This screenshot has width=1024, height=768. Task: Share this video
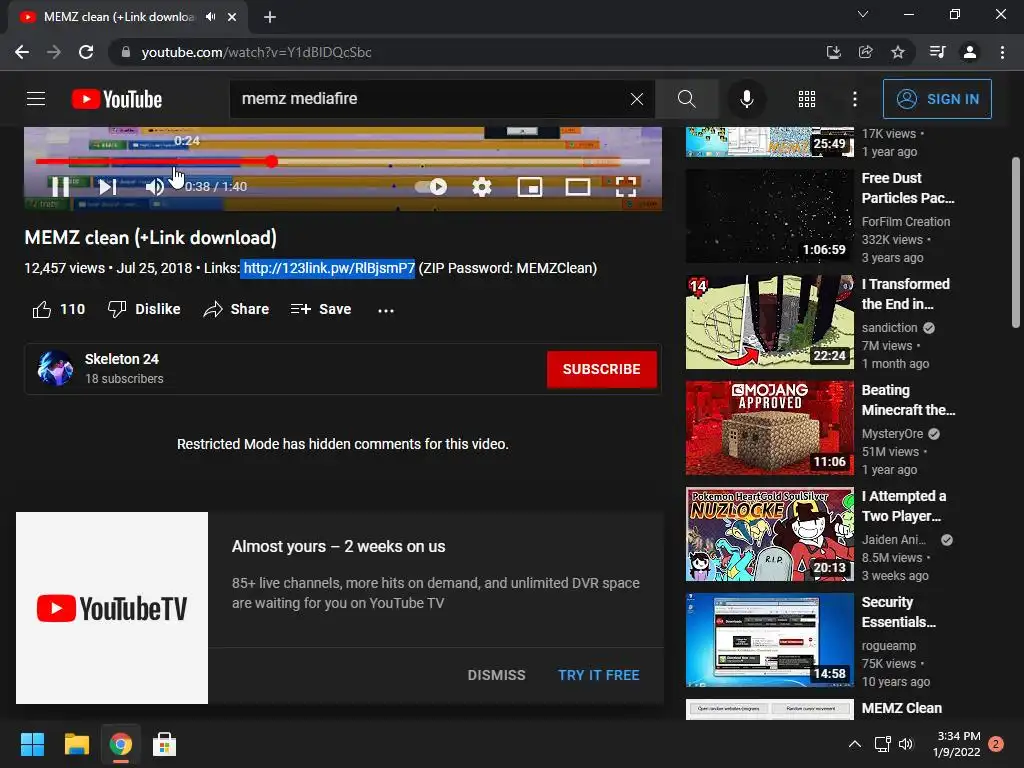[x=236, y=310]
